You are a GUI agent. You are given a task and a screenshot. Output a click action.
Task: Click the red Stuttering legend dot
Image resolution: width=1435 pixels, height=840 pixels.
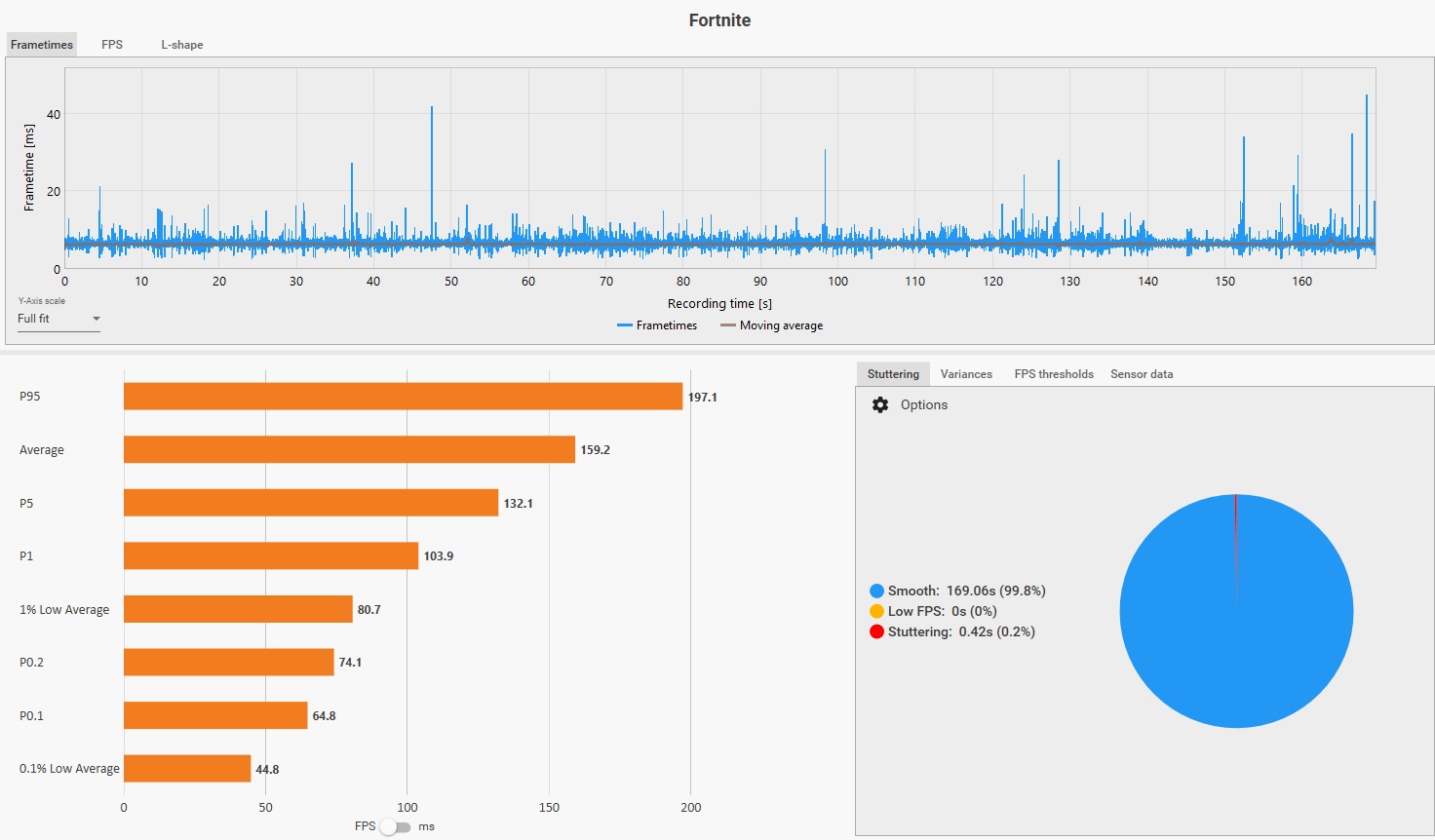(x=876, y=631)
